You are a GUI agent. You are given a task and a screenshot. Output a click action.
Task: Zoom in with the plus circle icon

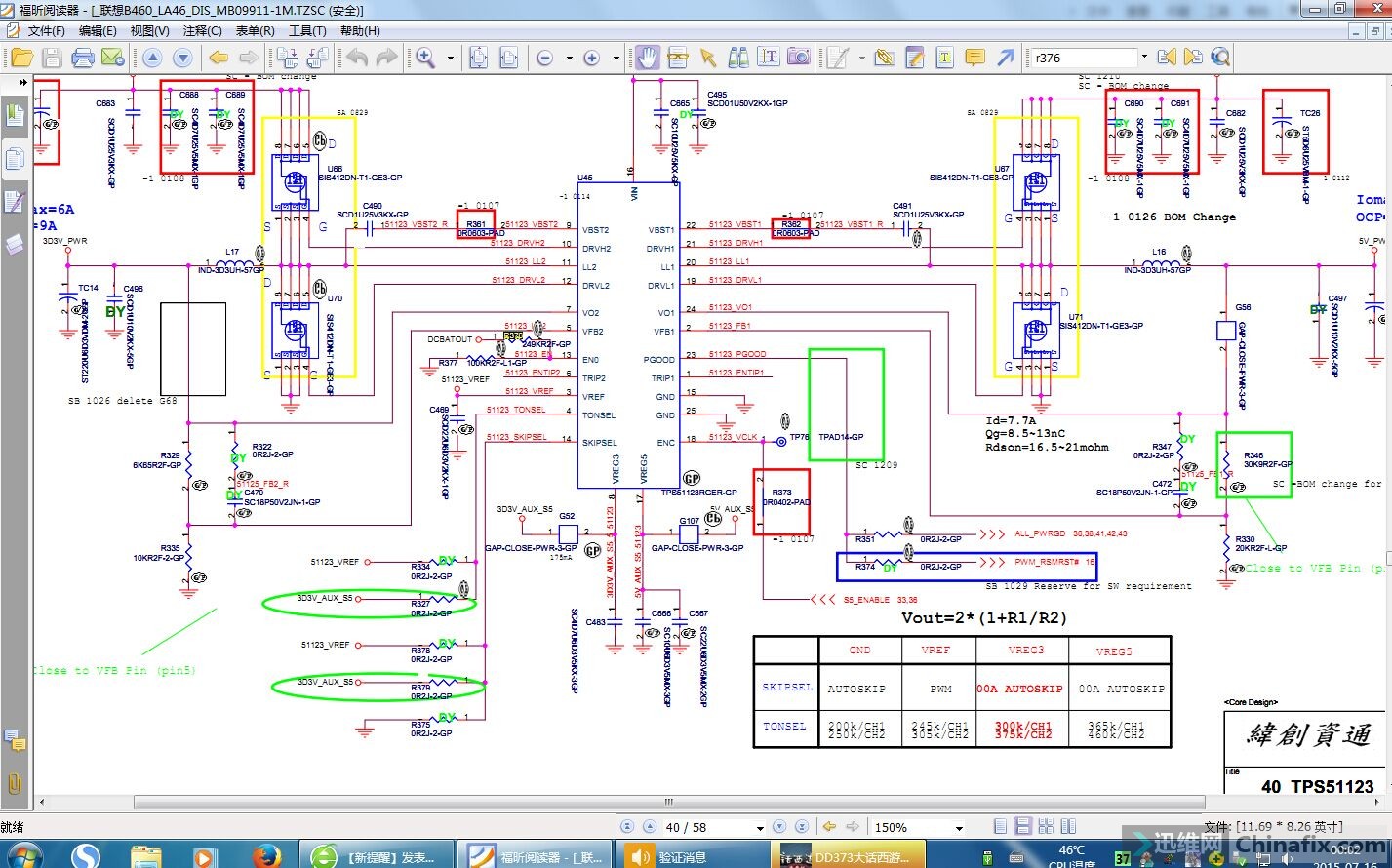[591, 59]
